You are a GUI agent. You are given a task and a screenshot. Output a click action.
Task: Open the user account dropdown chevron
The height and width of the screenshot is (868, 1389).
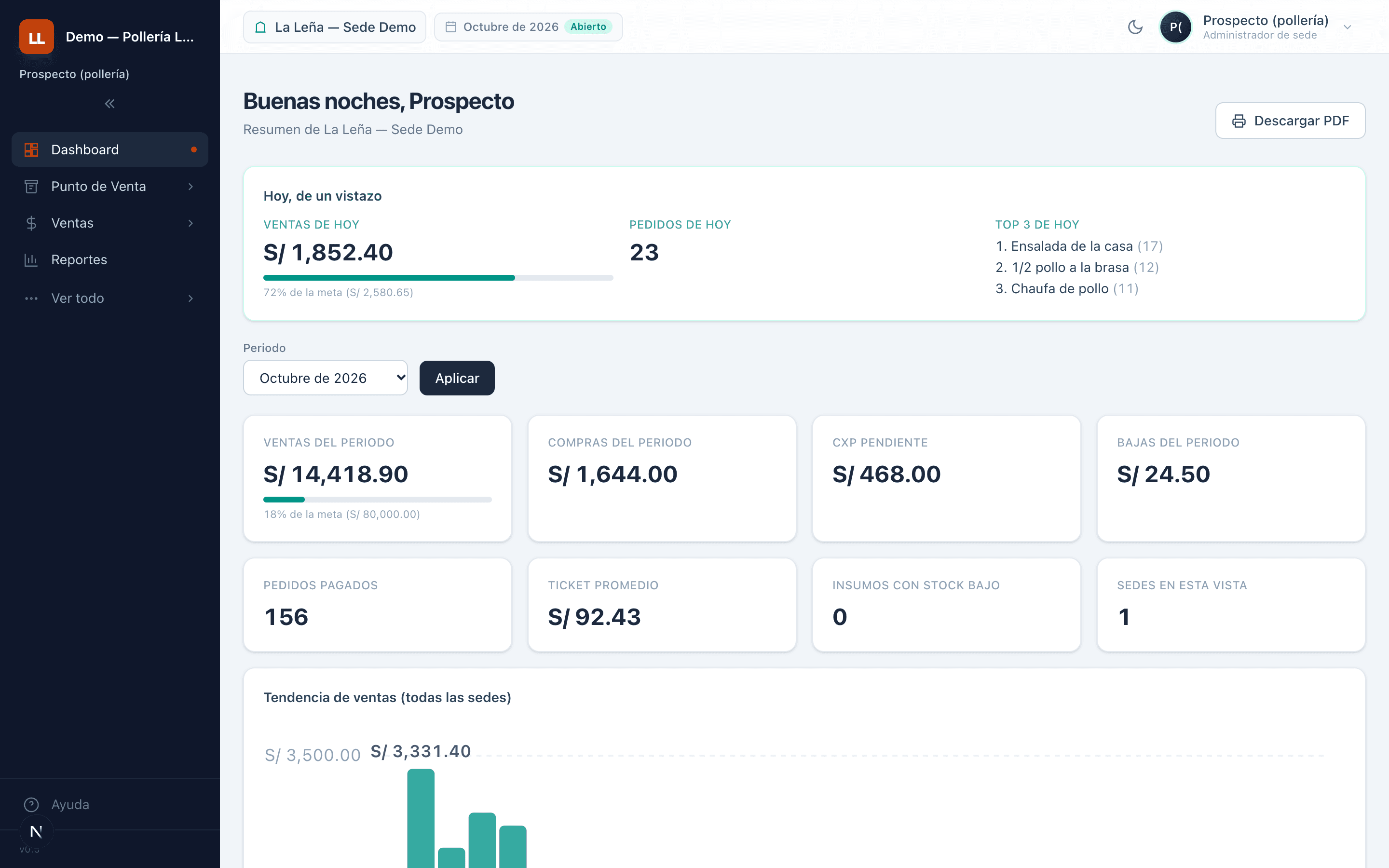(1348, 27)
